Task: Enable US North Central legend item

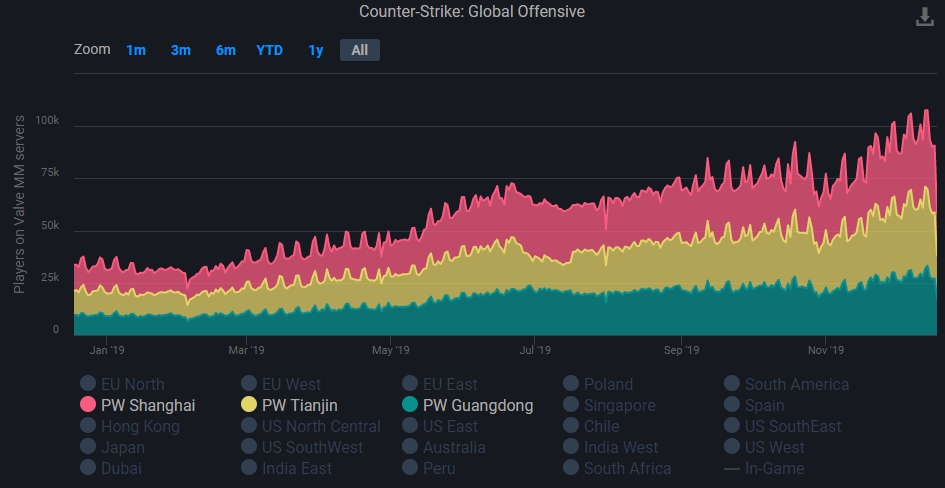Action: point(311,427)
